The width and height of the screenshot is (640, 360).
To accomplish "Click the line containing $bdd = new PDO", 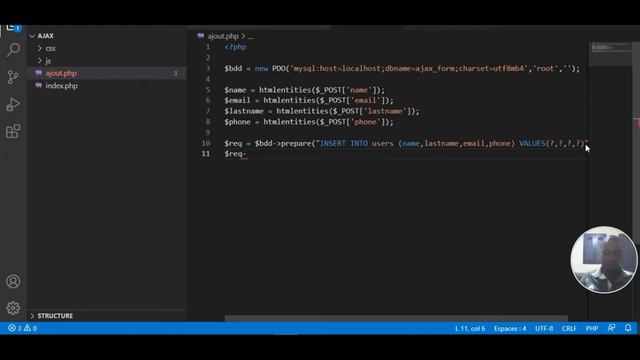I will coord(402,69).
